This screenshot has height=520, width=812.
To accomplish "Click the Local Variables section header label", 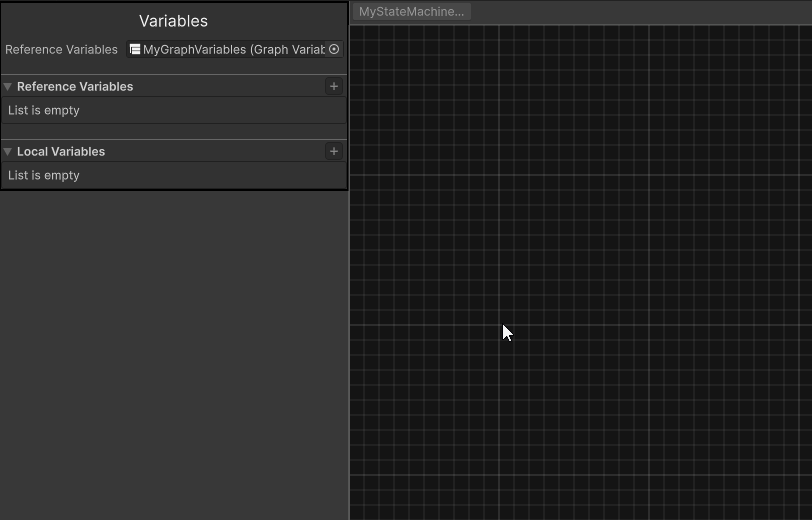I will click(61, 152).
